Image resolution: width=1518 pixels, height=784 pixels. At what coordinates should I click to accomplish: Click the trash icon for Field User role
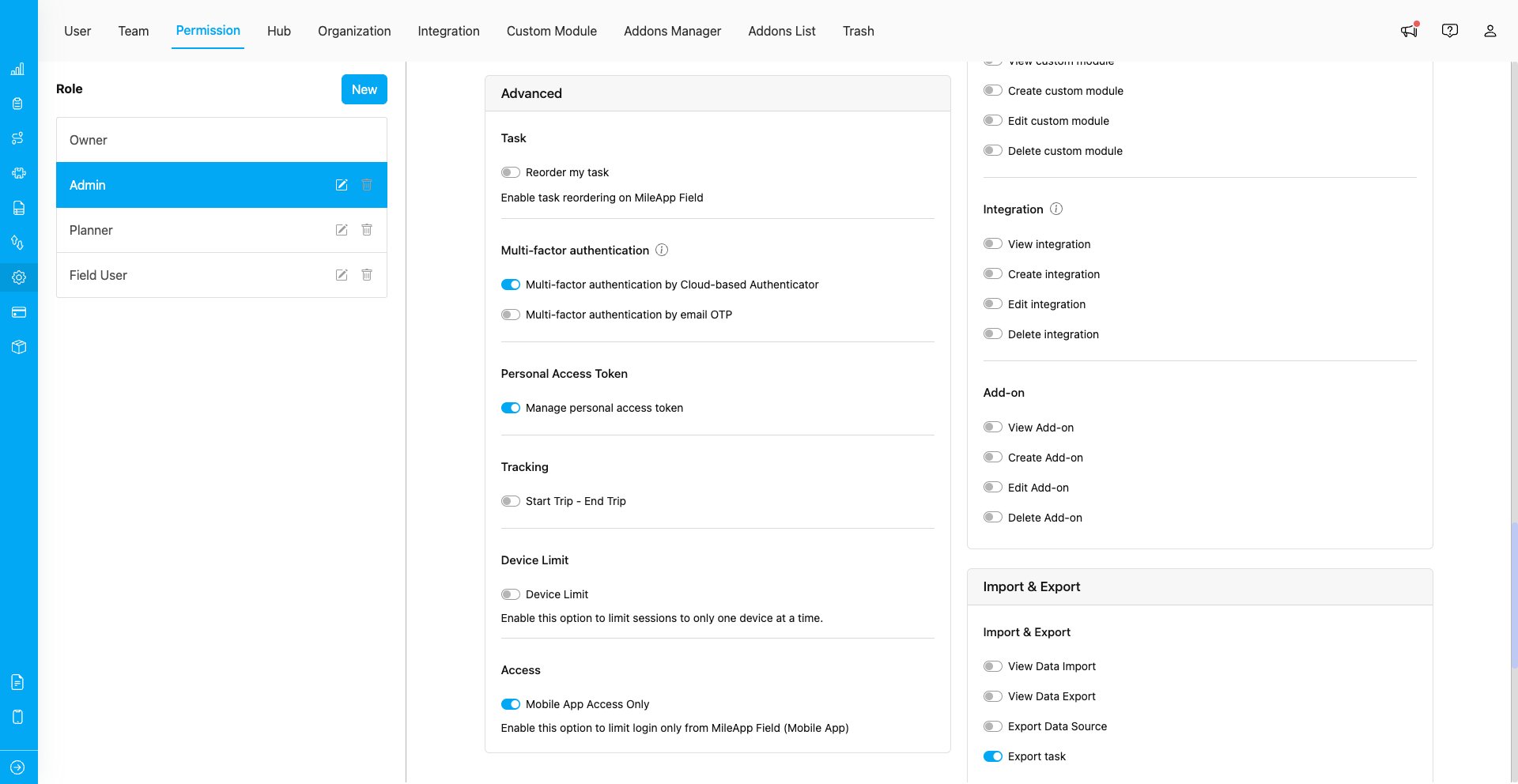367,275
